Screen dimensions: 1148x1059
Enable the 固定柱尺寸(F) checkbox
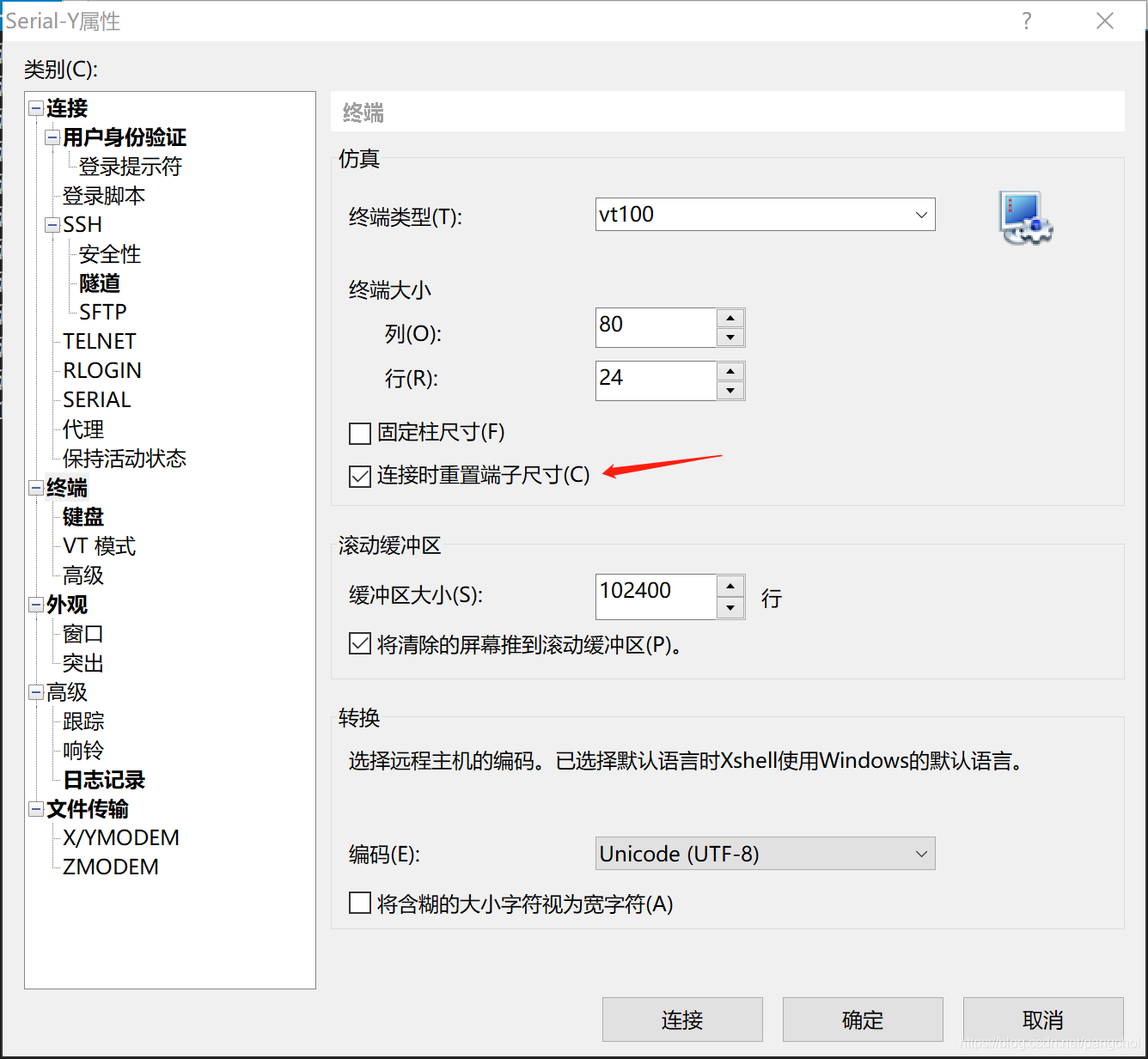(x=359, y=434)
